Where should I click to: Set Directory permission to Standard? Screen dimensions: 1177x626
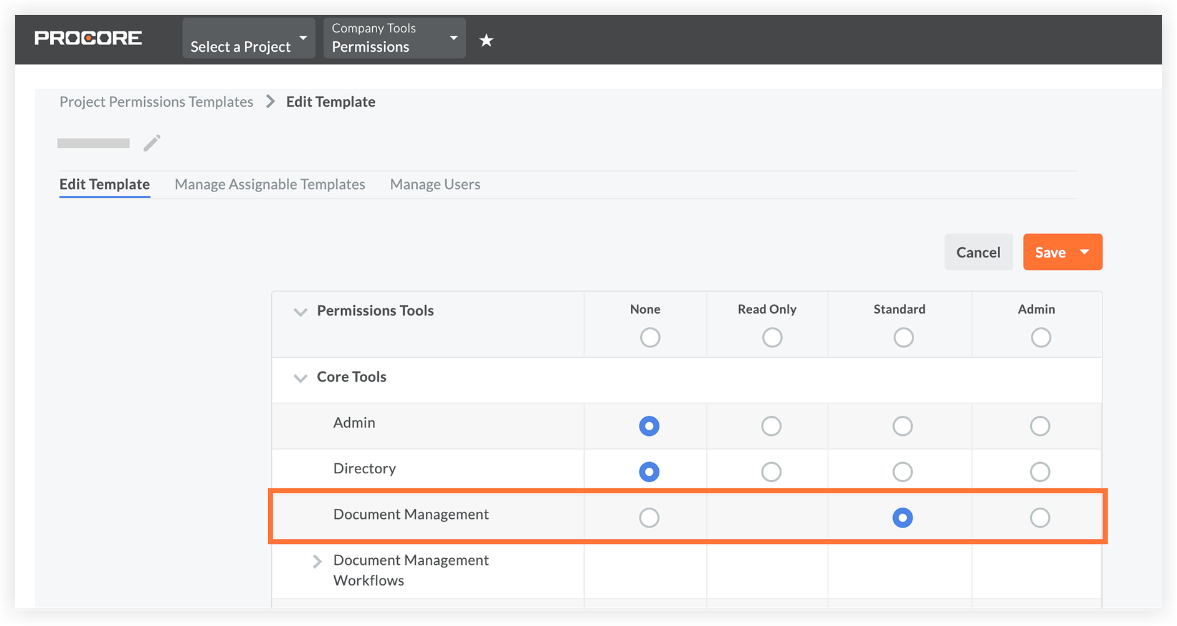pos(901,472)
